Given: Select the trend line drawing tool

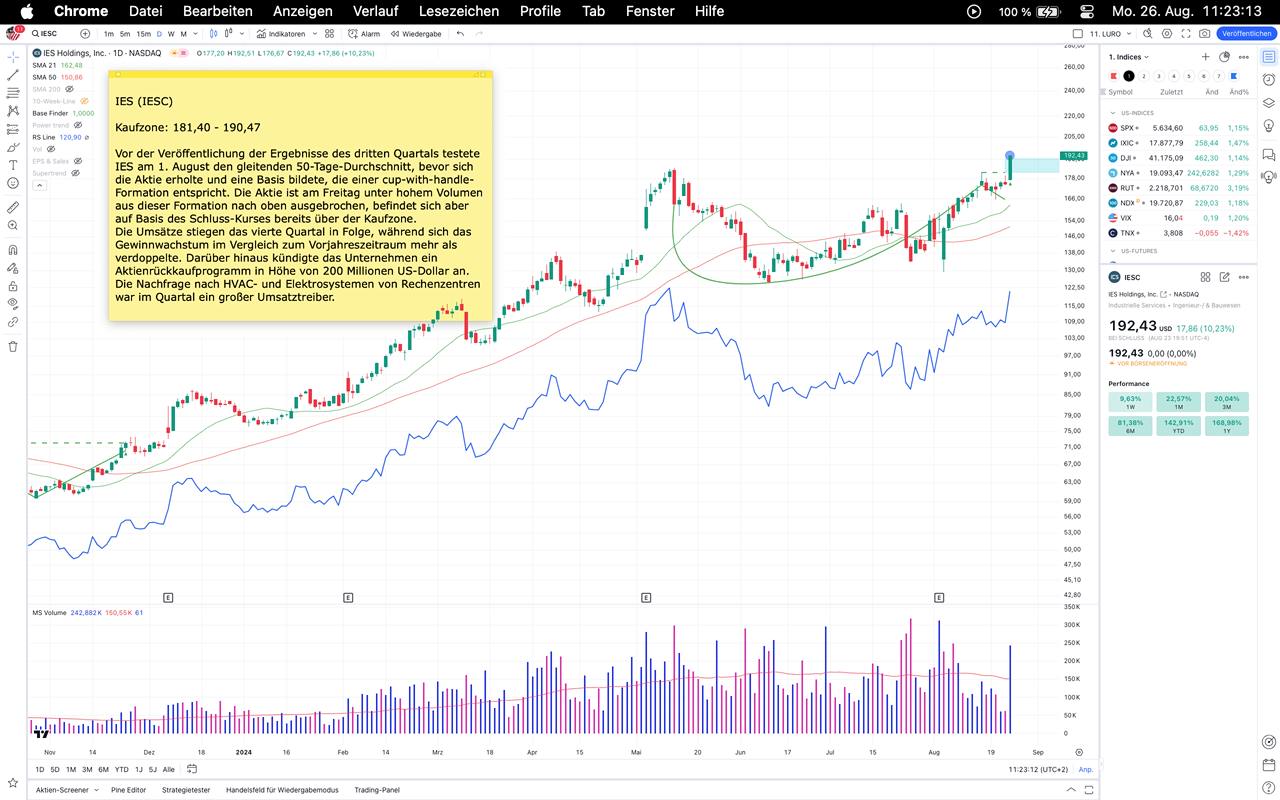Looking at the screenshot, I should tap(13, 75).
